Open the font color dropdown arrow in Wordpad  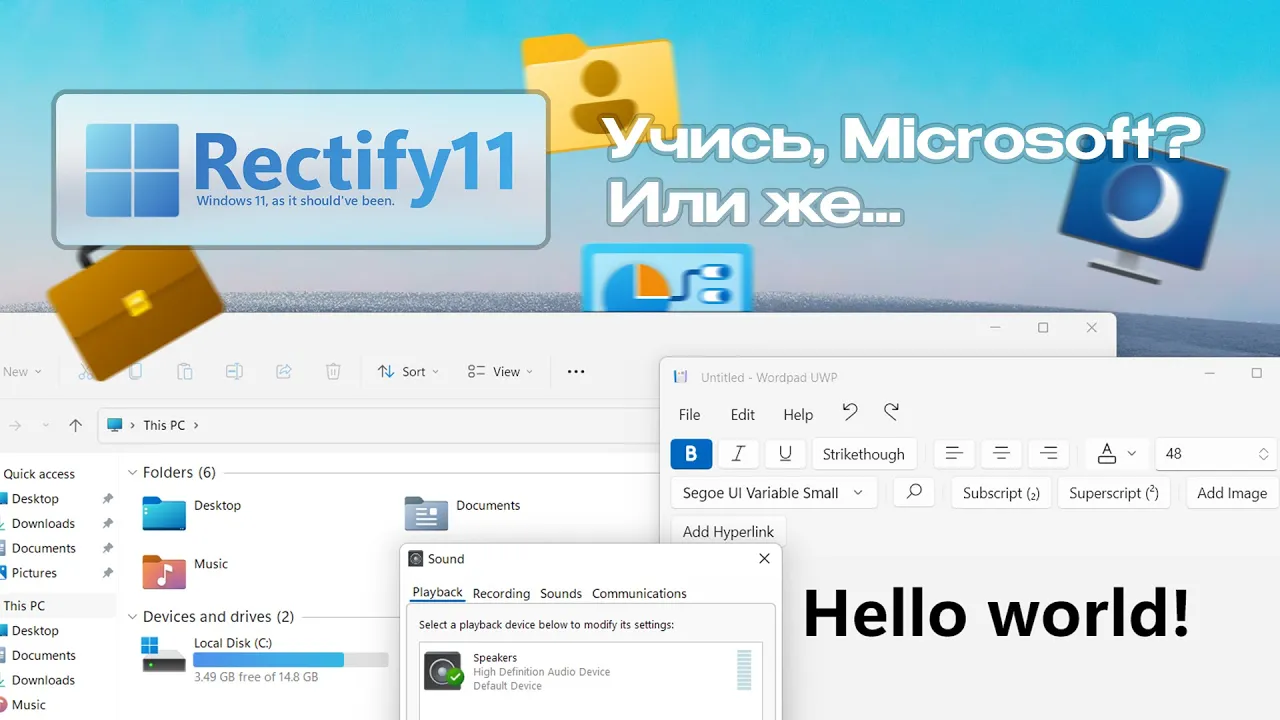pyautogui.click(x=1132, y=453)
